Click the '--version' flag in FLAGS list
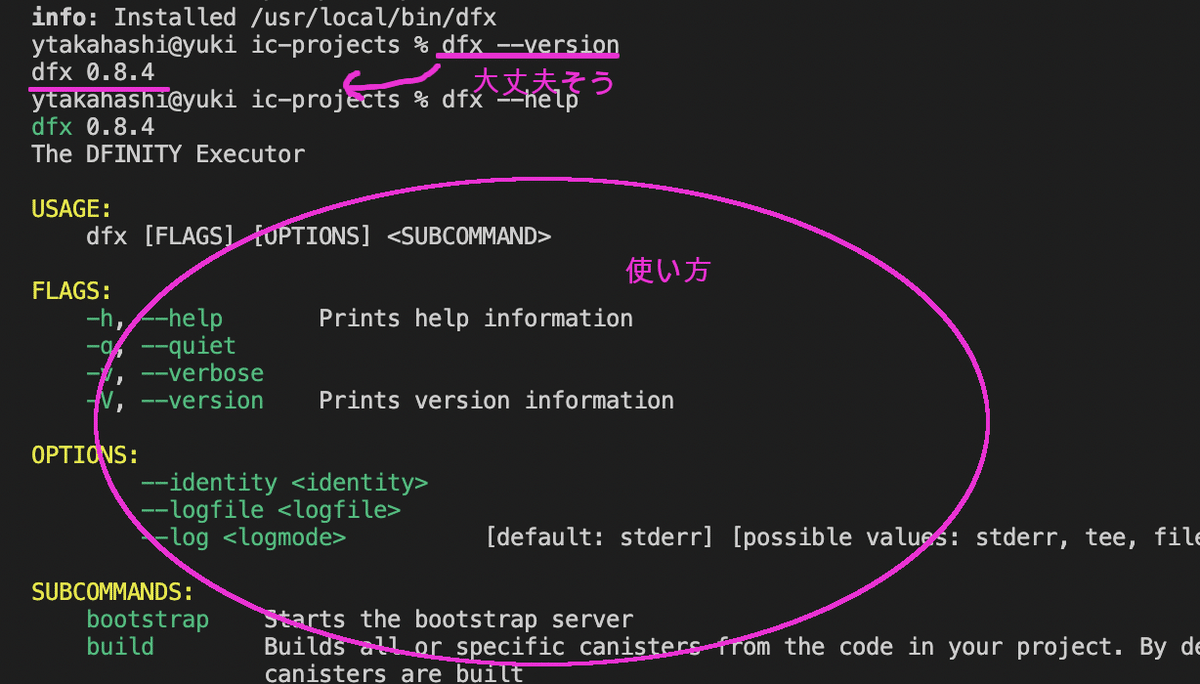This screenshot has height=684, width=1200. pos(202,400)
